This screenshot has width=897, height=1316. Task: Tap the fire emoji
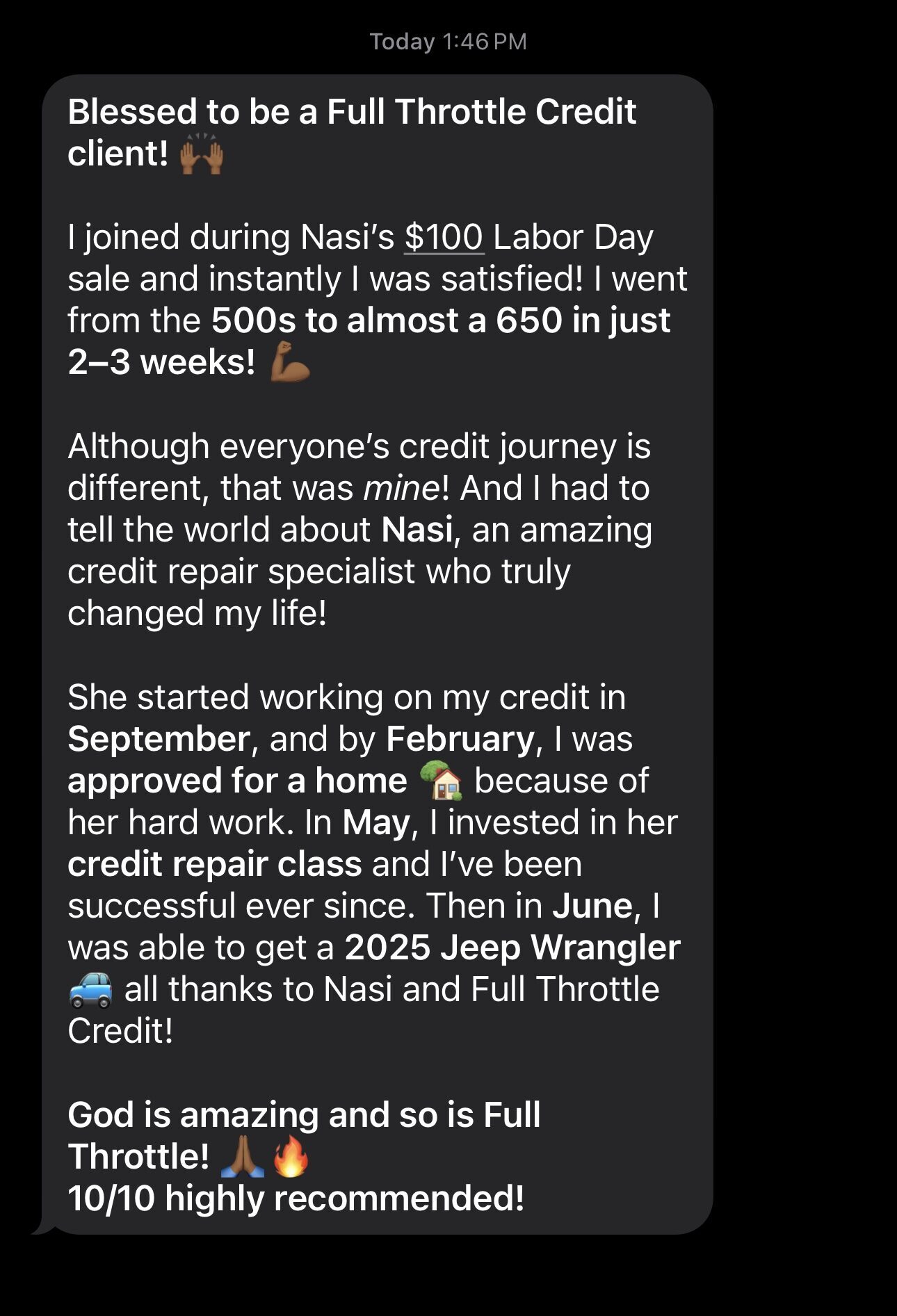291,1157
